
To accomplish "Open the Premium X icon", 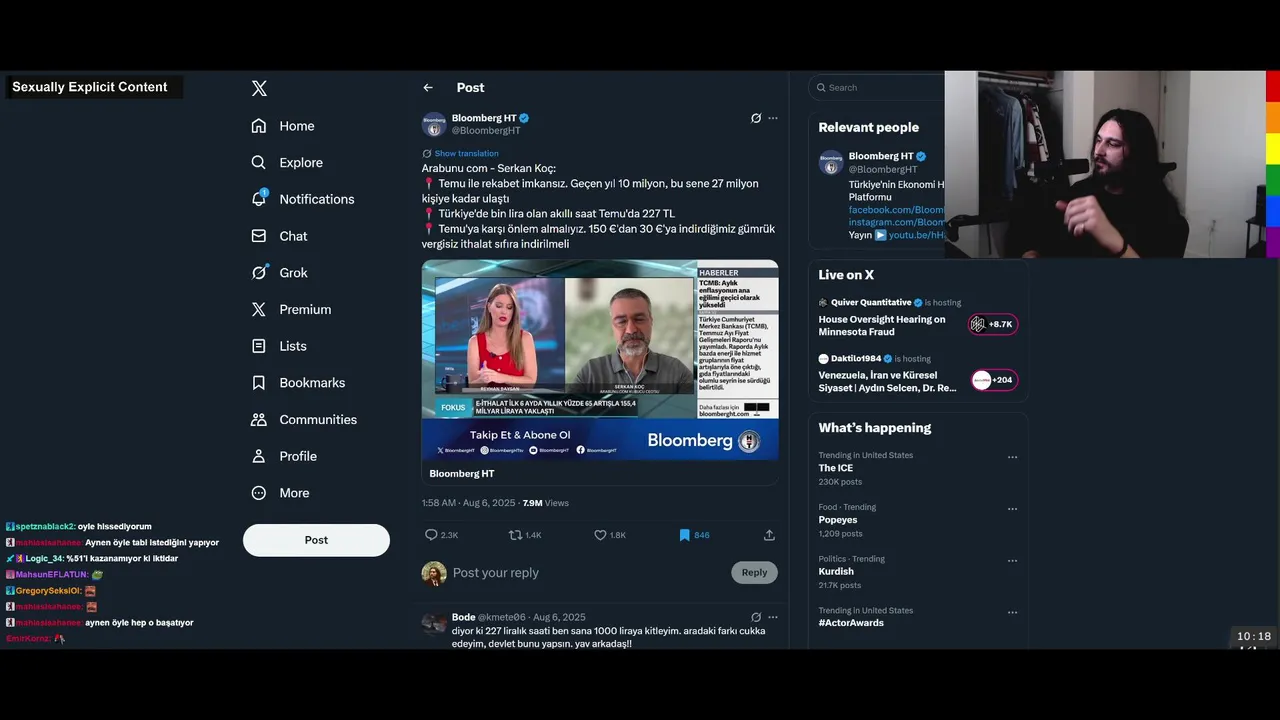I will [x=259, y=309].
